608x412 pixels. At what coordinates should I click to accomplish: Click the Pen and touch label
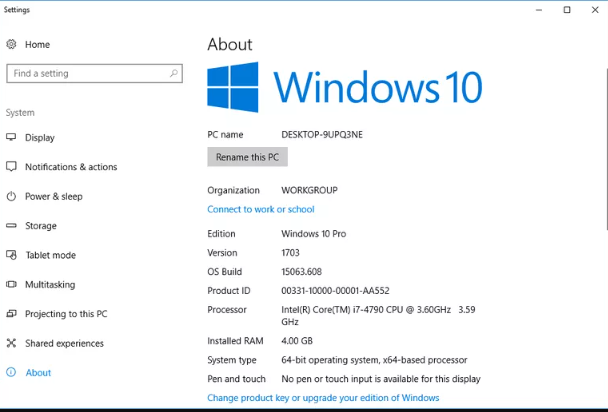point(237,379)
